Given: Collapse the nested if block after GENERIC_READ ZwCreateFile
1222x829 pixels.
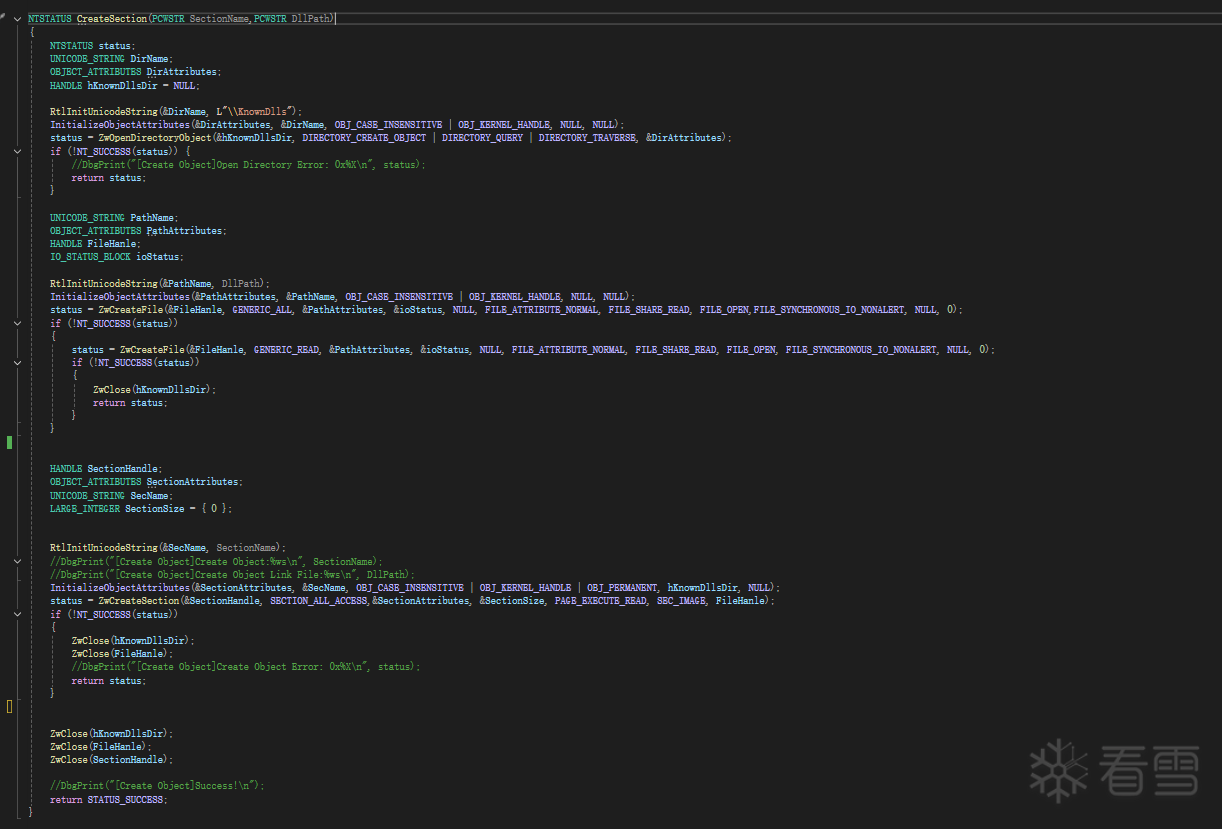Looking at the screenshot, I should coord(17,363).
